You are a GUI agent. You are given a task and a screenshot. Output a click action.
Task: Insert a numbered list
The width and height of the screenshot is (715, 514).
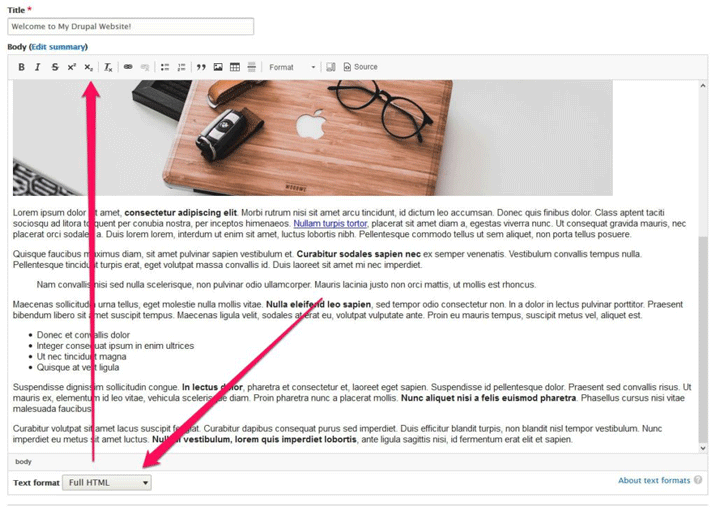click(x=181, y=67)
